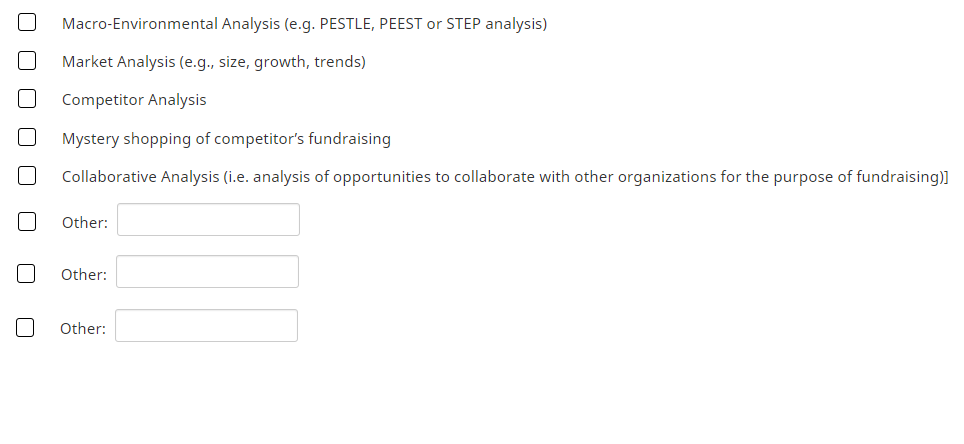Enable the Competitor Analysis checkbox

coord(27,99)
